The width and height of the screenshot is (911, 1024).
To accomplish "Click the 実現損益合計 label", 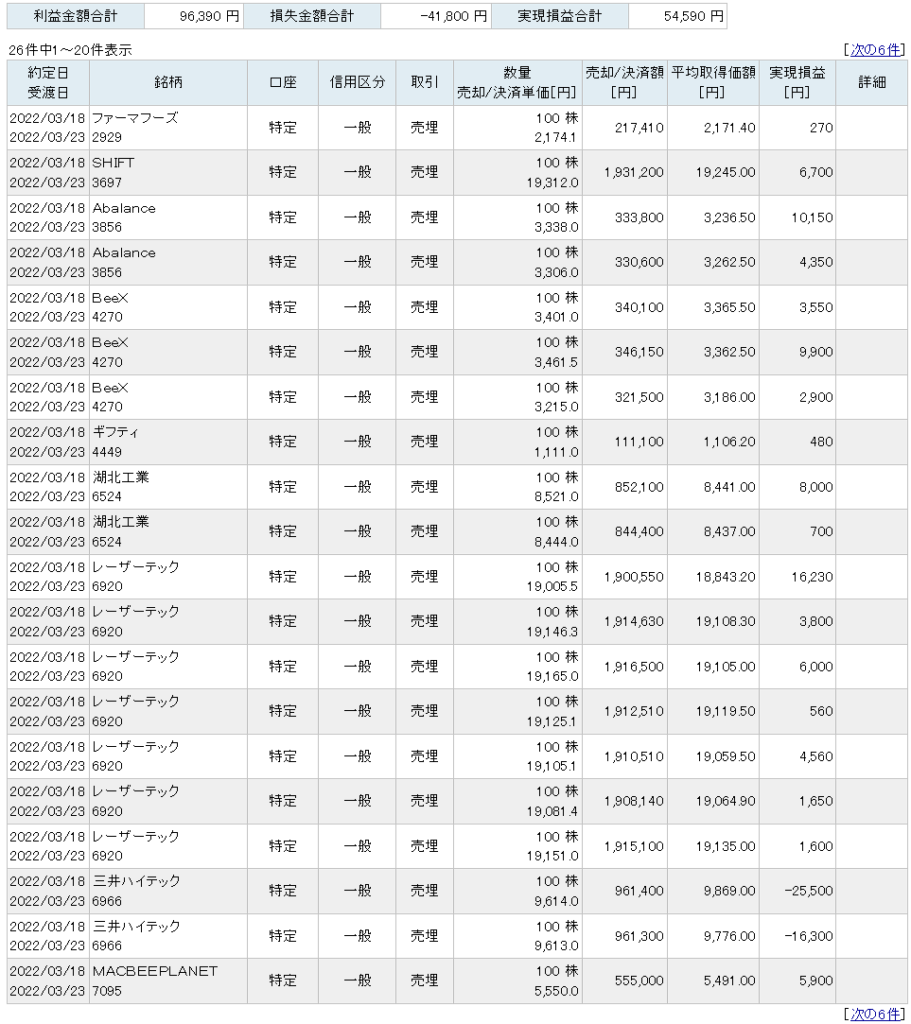I will (560, 16).
